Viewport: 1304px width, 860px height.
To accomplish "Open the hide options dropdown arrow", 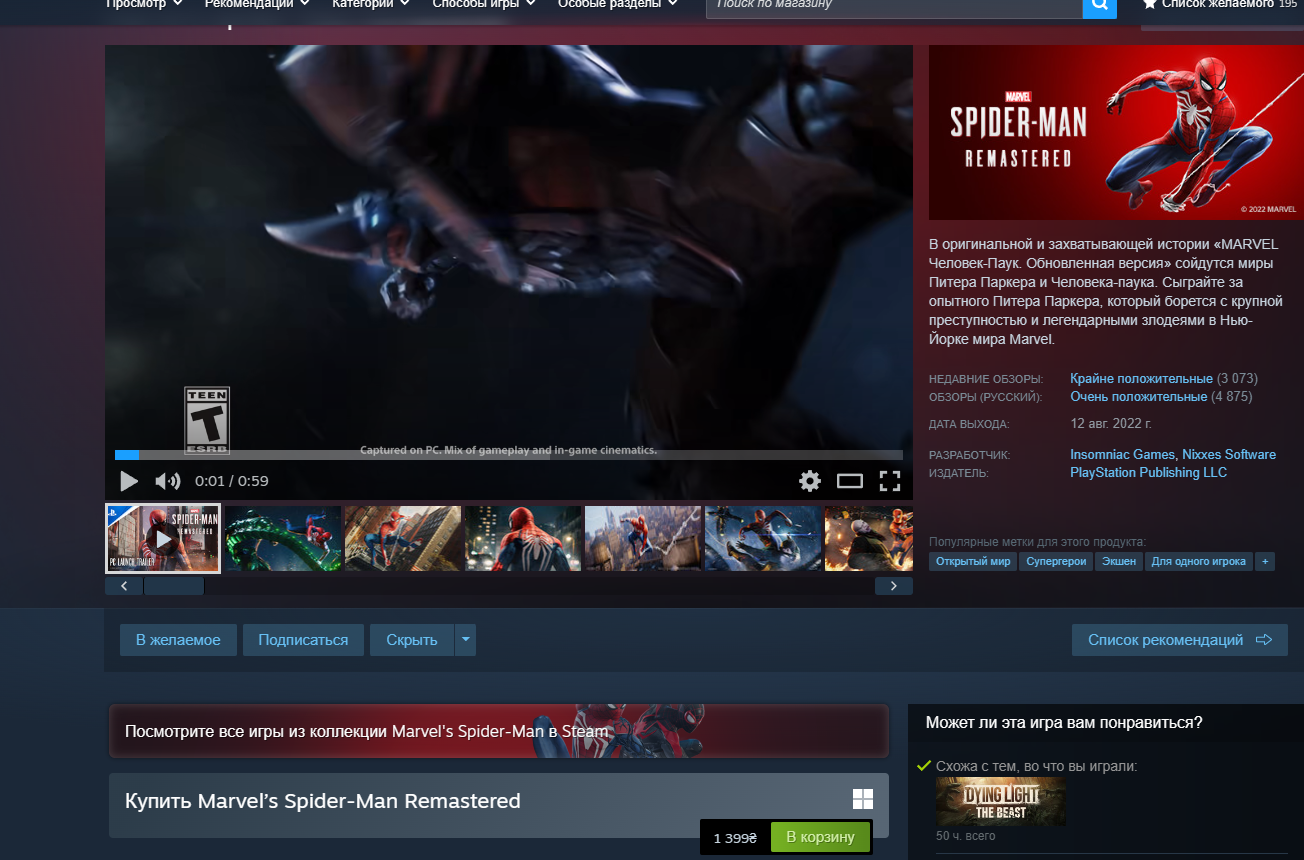I will 465,640.
